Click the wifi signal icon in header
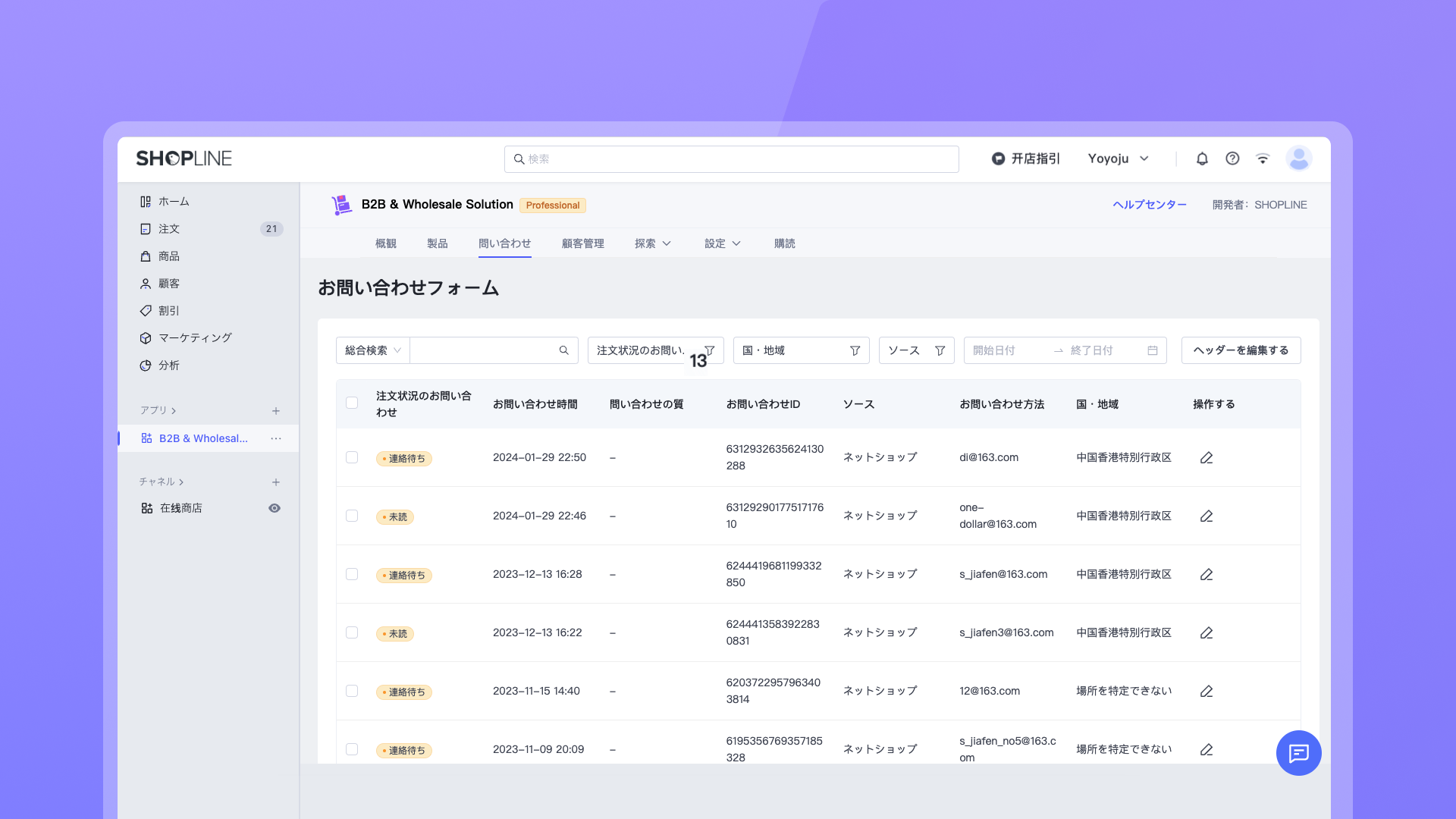1456x819 pixels. tap(1263, 158)
